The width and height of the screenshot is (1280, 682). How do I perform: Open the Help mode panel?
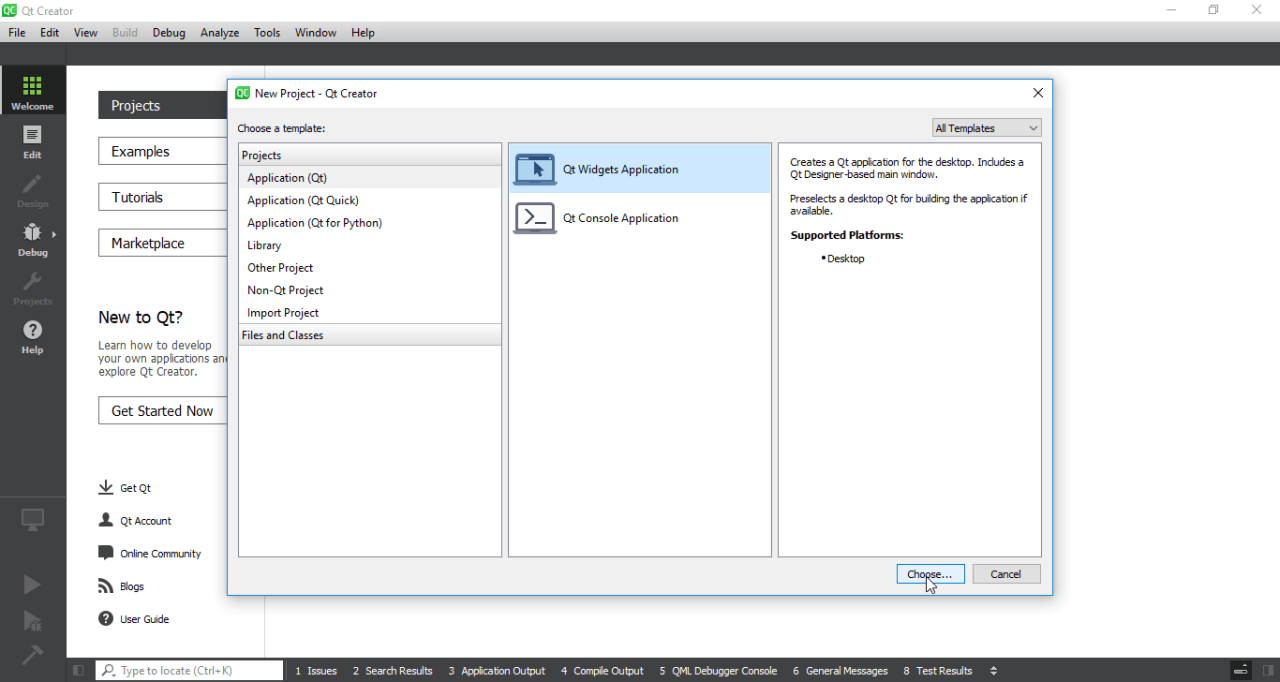tap(32, 336)
